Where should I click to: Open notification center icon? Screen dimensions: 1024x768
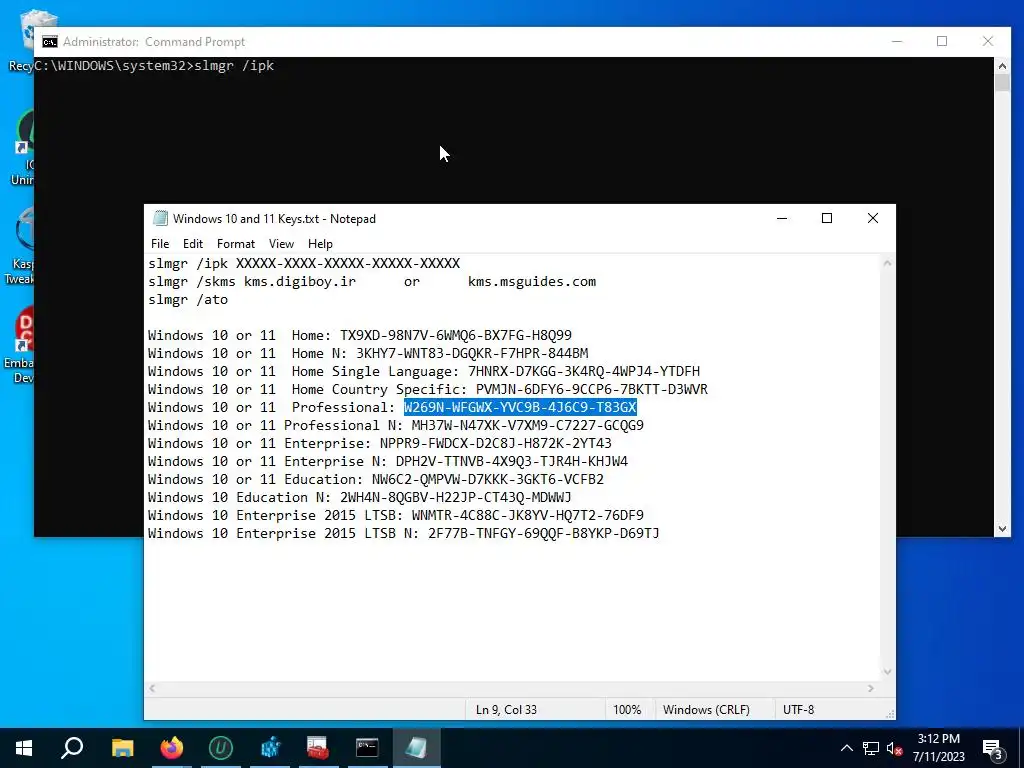(992, 748)
